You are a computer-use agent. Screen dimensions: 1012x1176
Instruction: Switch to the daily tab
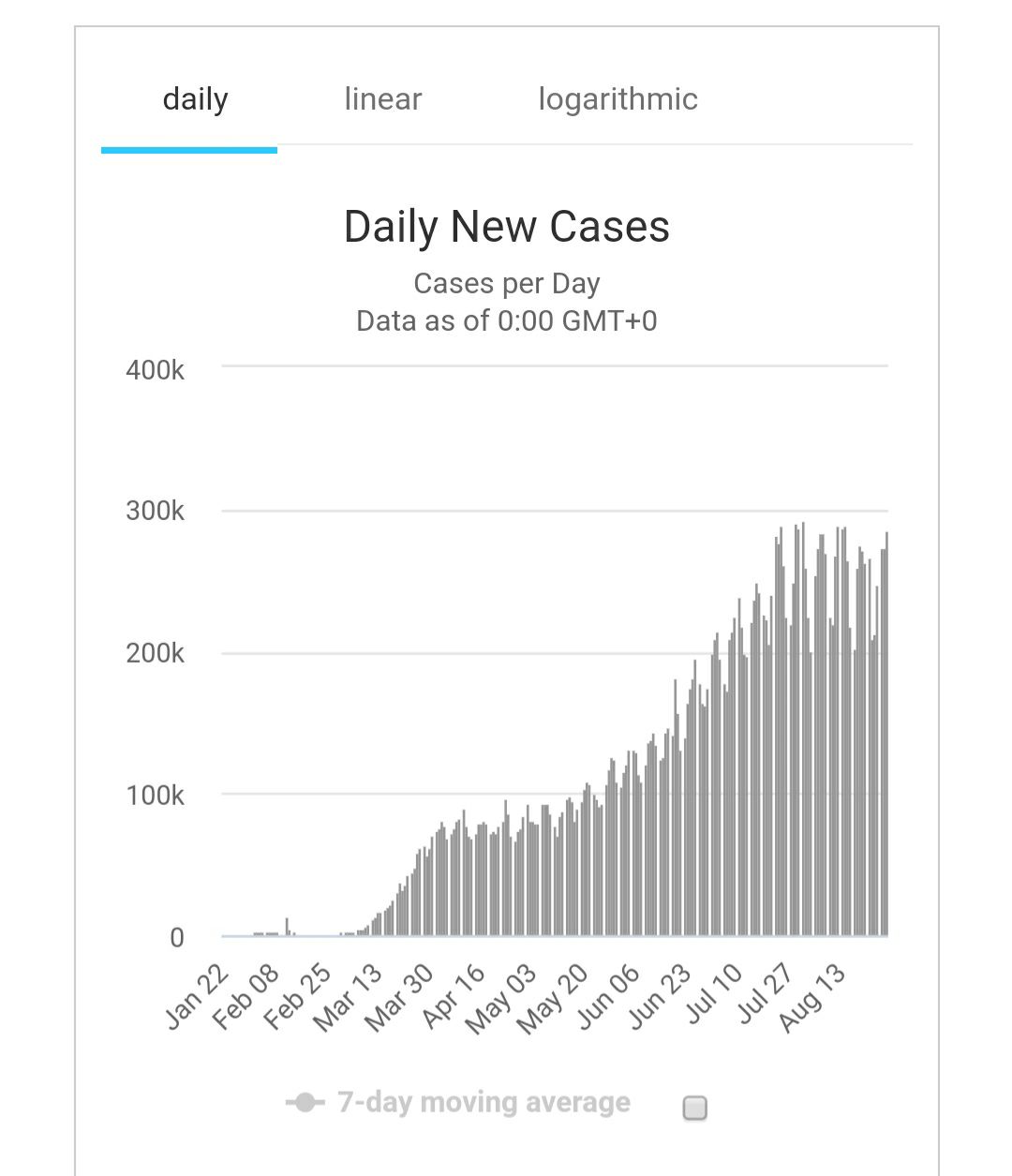tap(195, 99)
